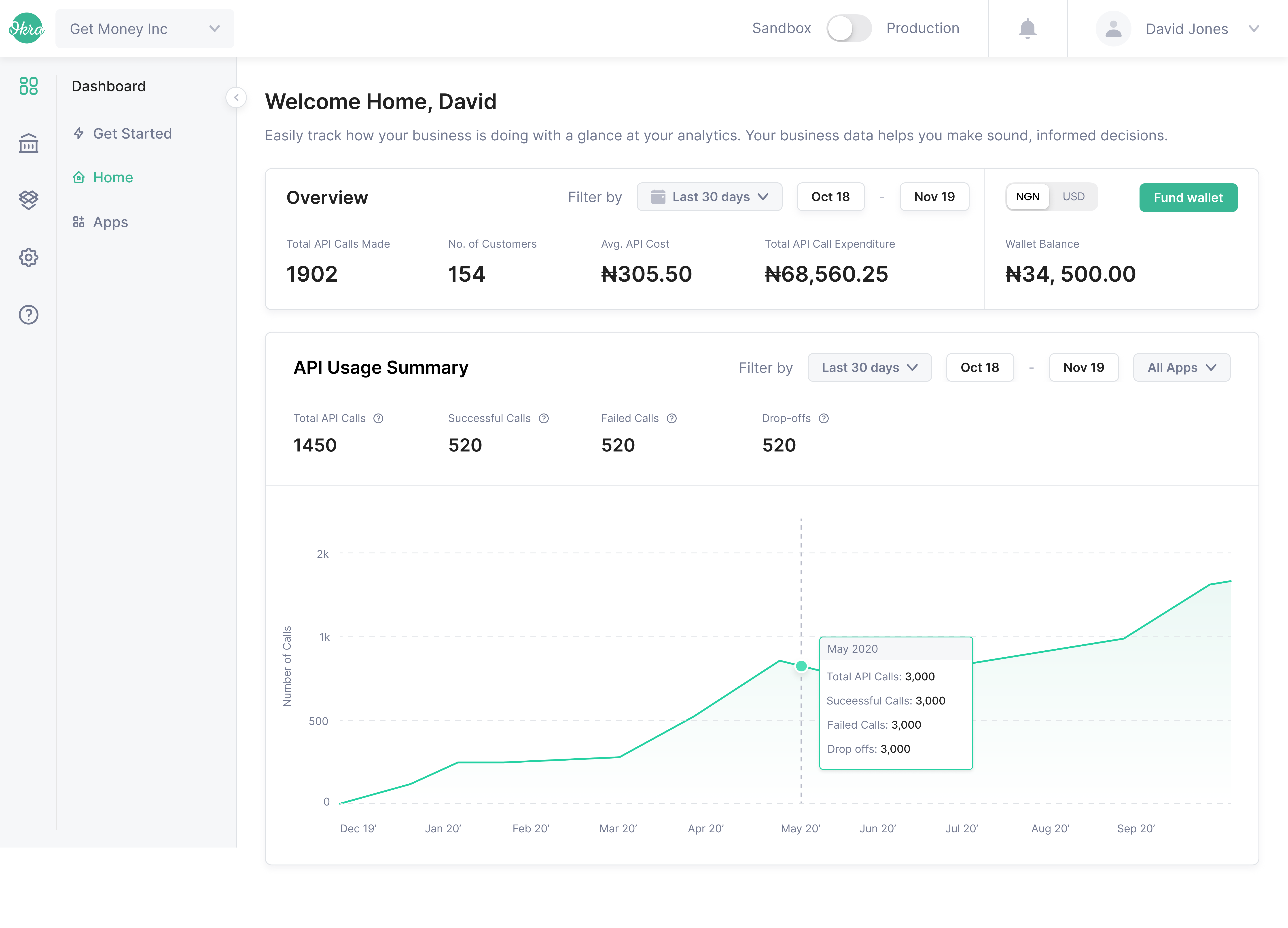
Task: Click the ₦68,560.25 expenditure value
Action: (x=826, y=274)
